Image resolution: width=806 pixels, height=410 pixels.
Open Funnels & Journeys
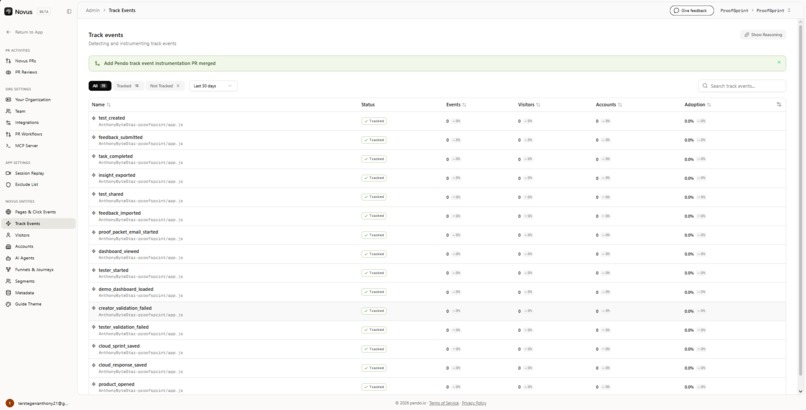[39, 269]
